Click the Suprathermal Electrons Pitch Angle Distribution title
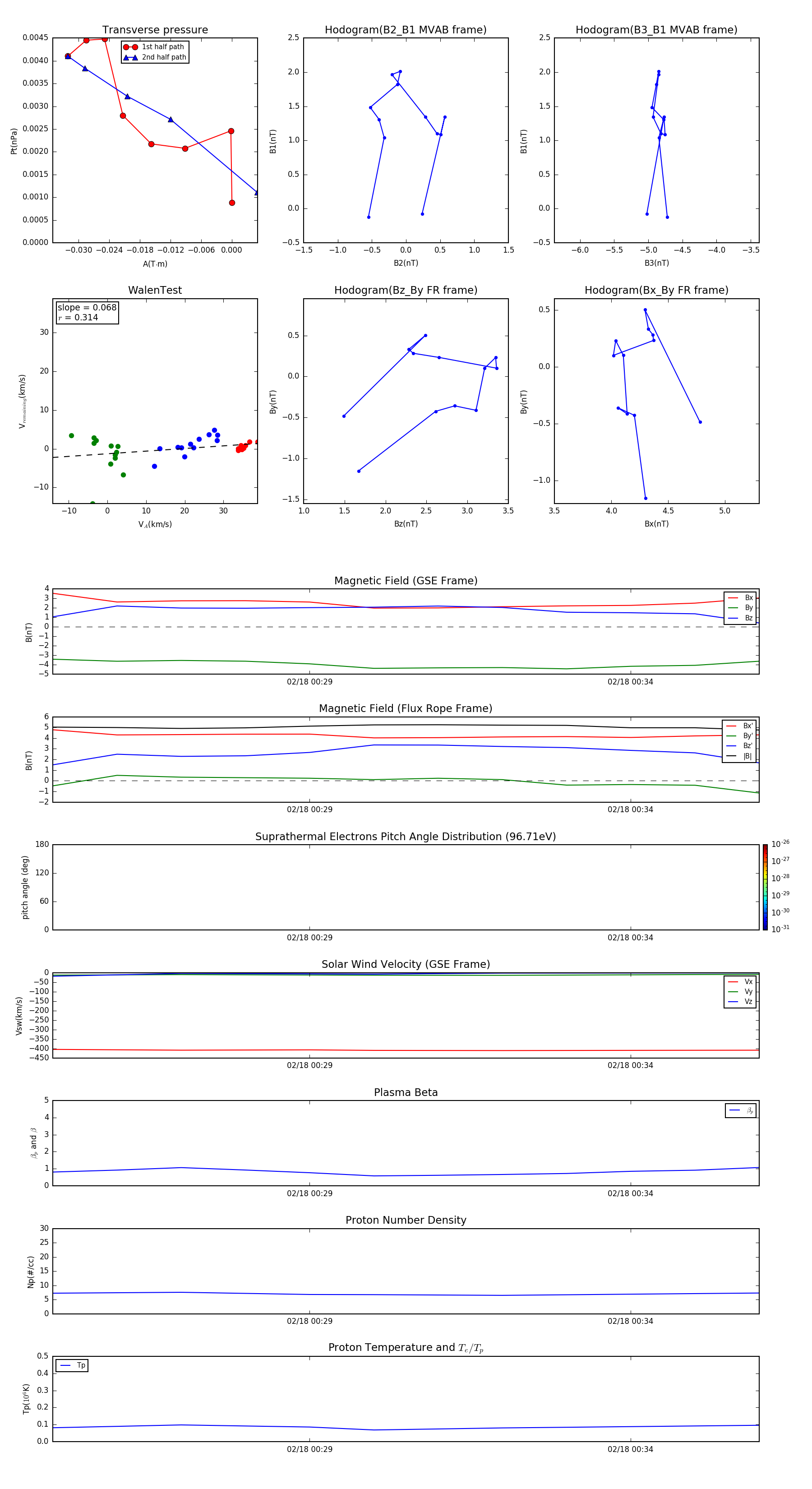 tap(406, 837)
